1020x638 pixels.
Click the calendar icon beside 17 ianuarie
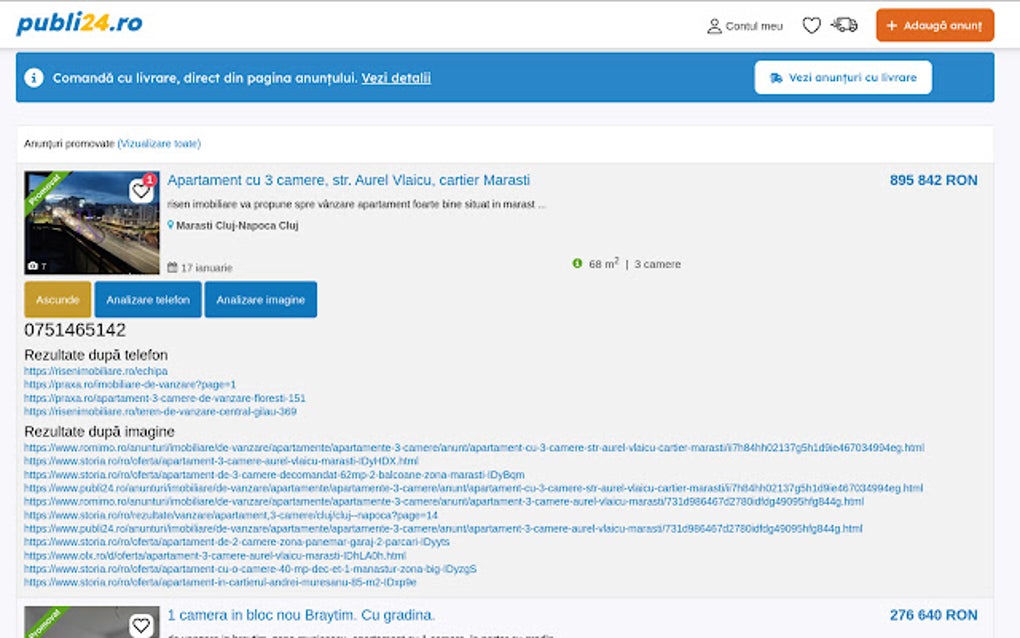[x=172, y=266]
